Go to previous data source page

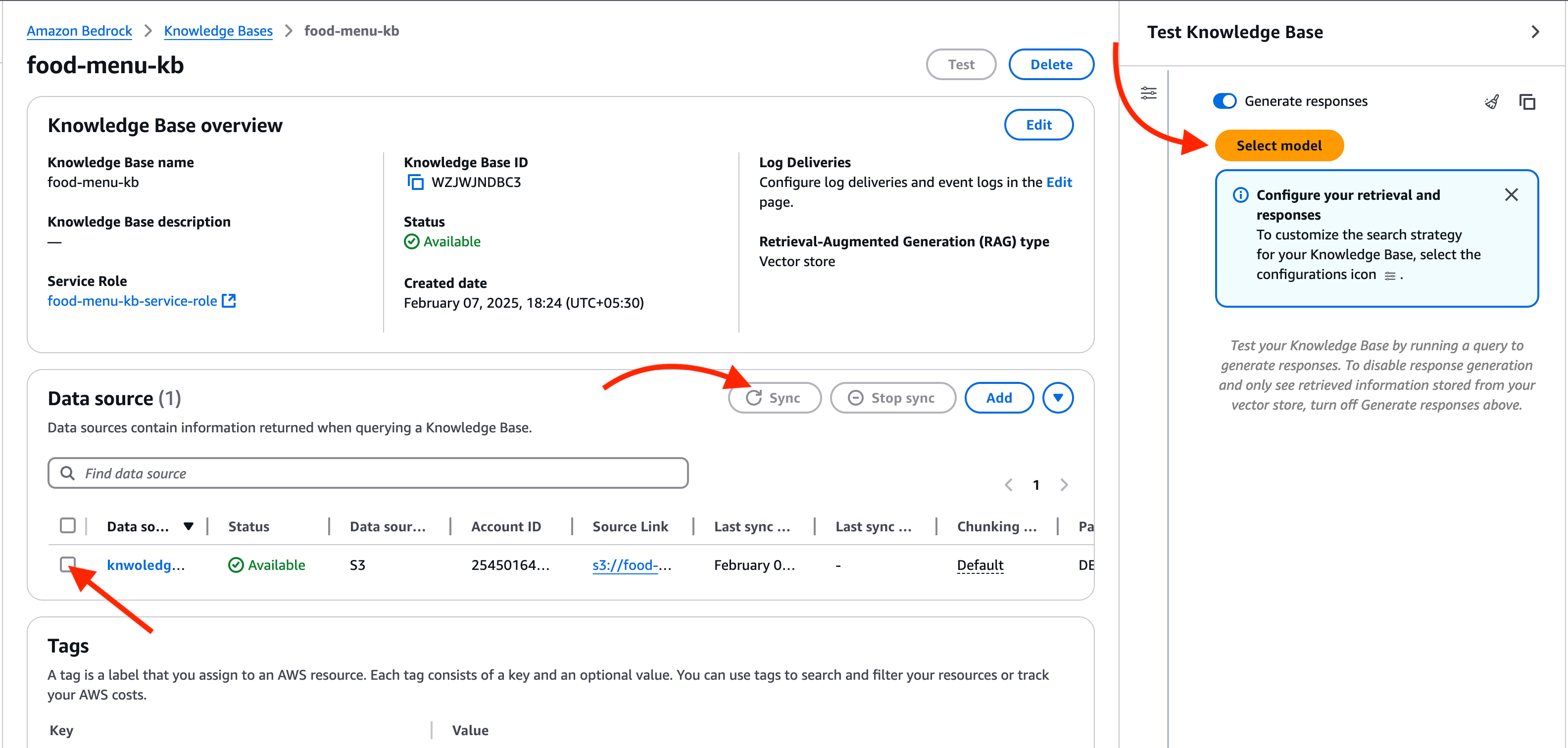coord(1009,484)
